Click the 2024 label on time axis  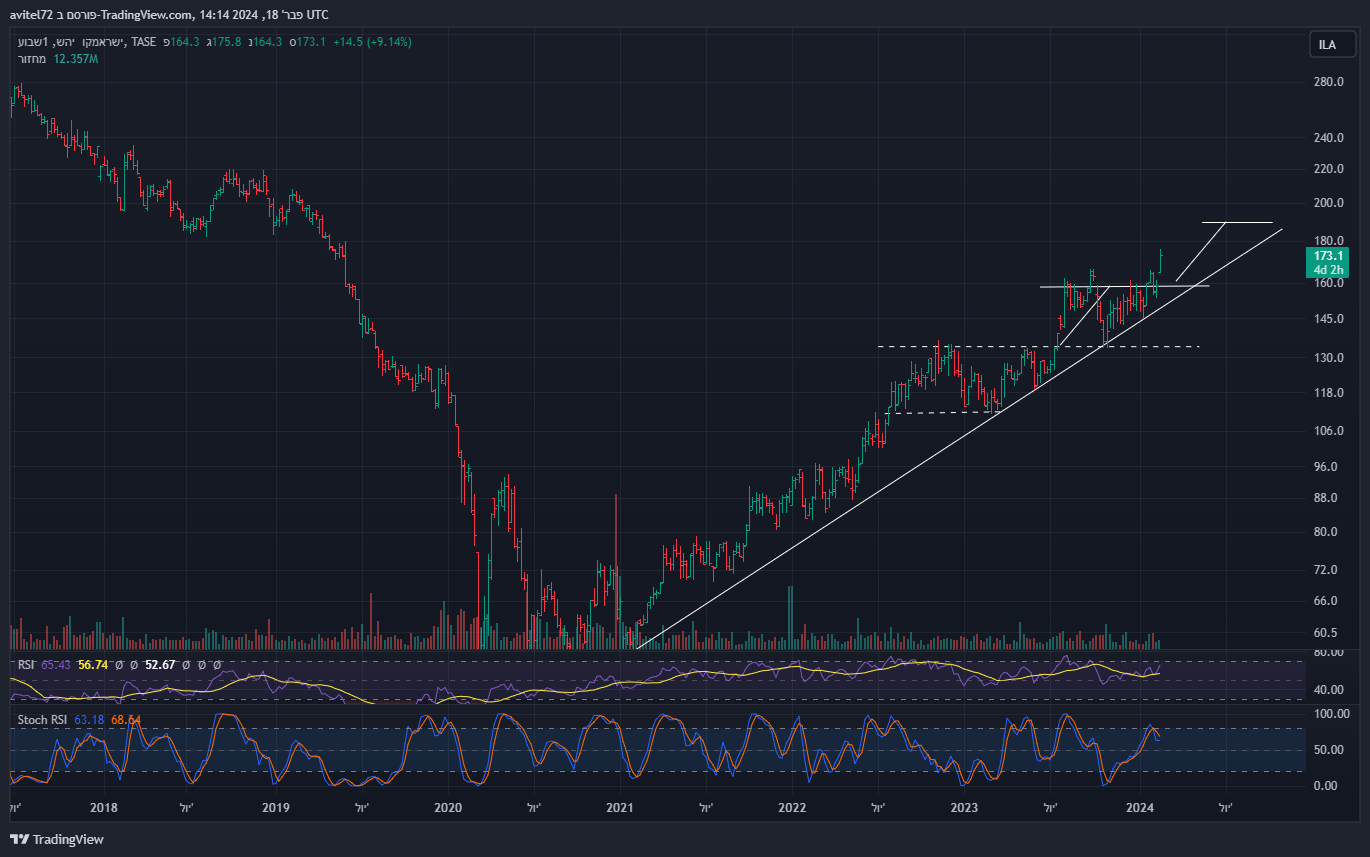(x=1140, y=808)
